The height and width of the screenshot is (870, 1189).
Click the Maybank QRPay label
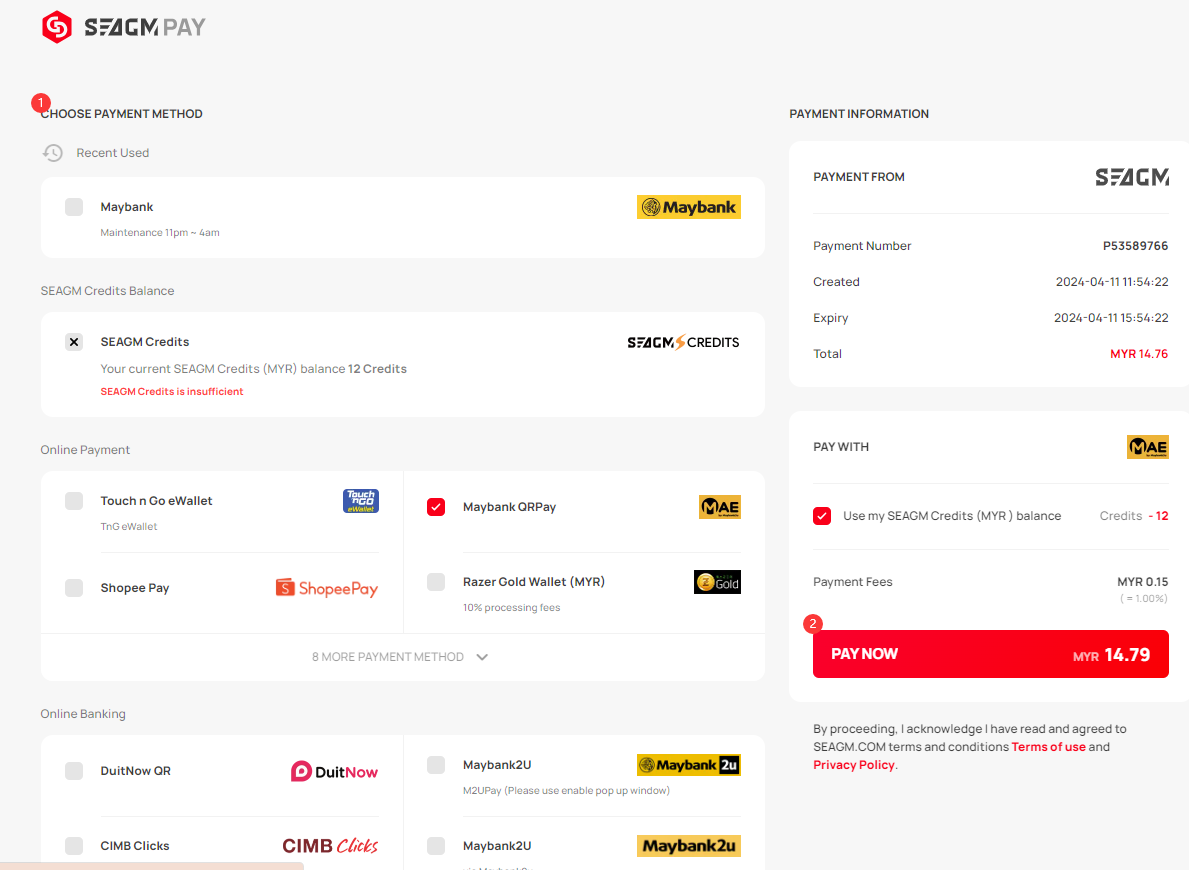[x=510, y=507]
